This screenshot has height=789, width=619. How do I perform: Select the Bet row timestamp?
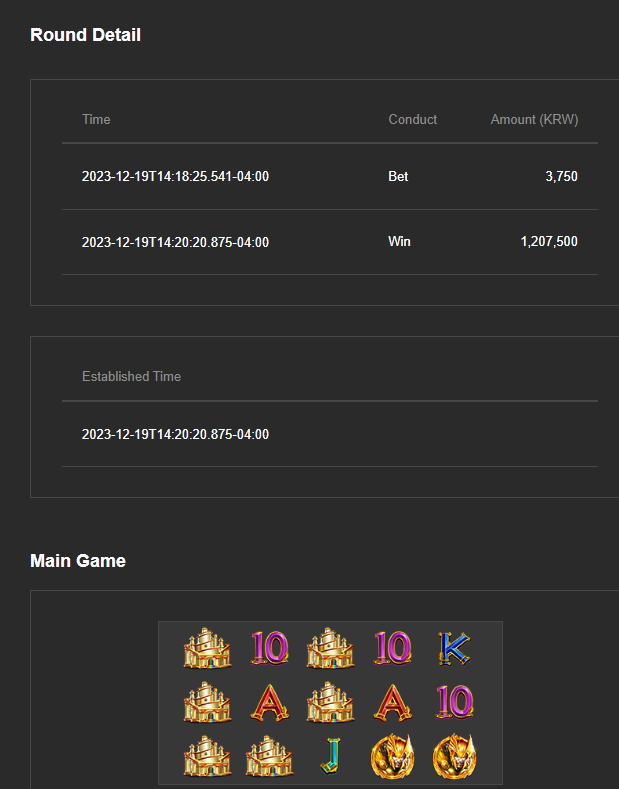175,176
